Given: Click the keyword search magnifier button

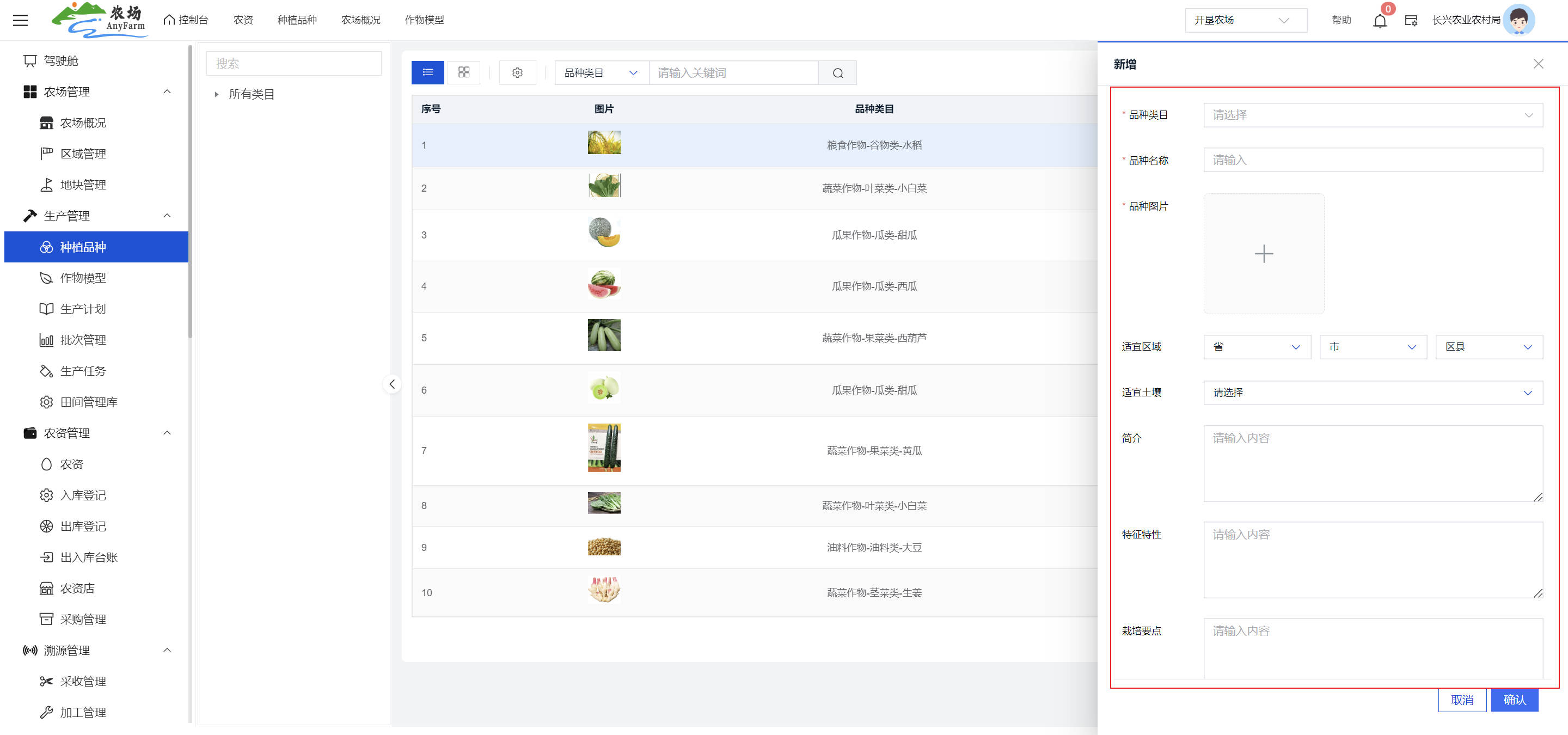Looking at the screenshot, I should coord(837,73).
